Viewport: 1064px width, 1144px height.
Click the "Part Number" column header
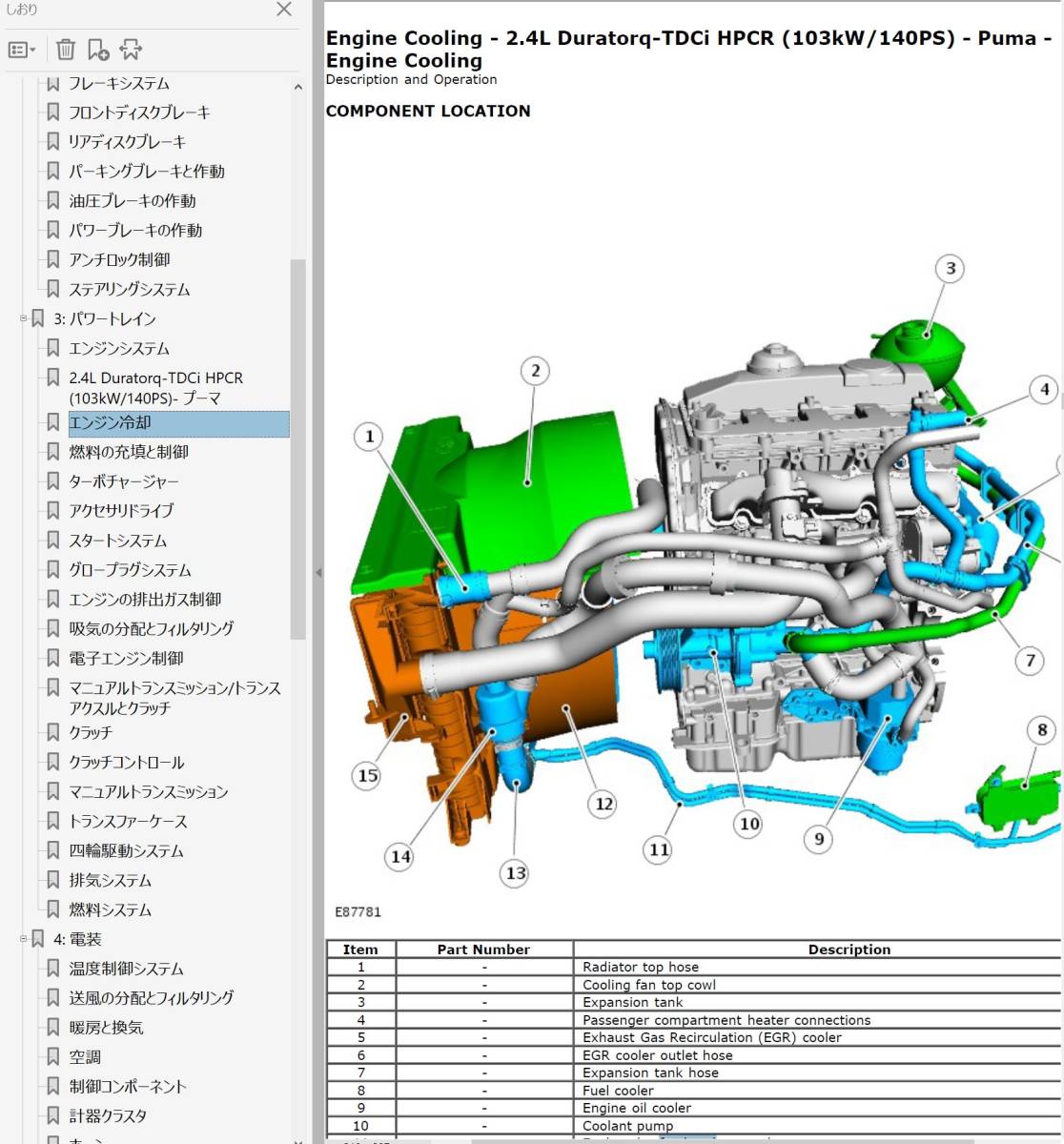[x=483, y=950]
